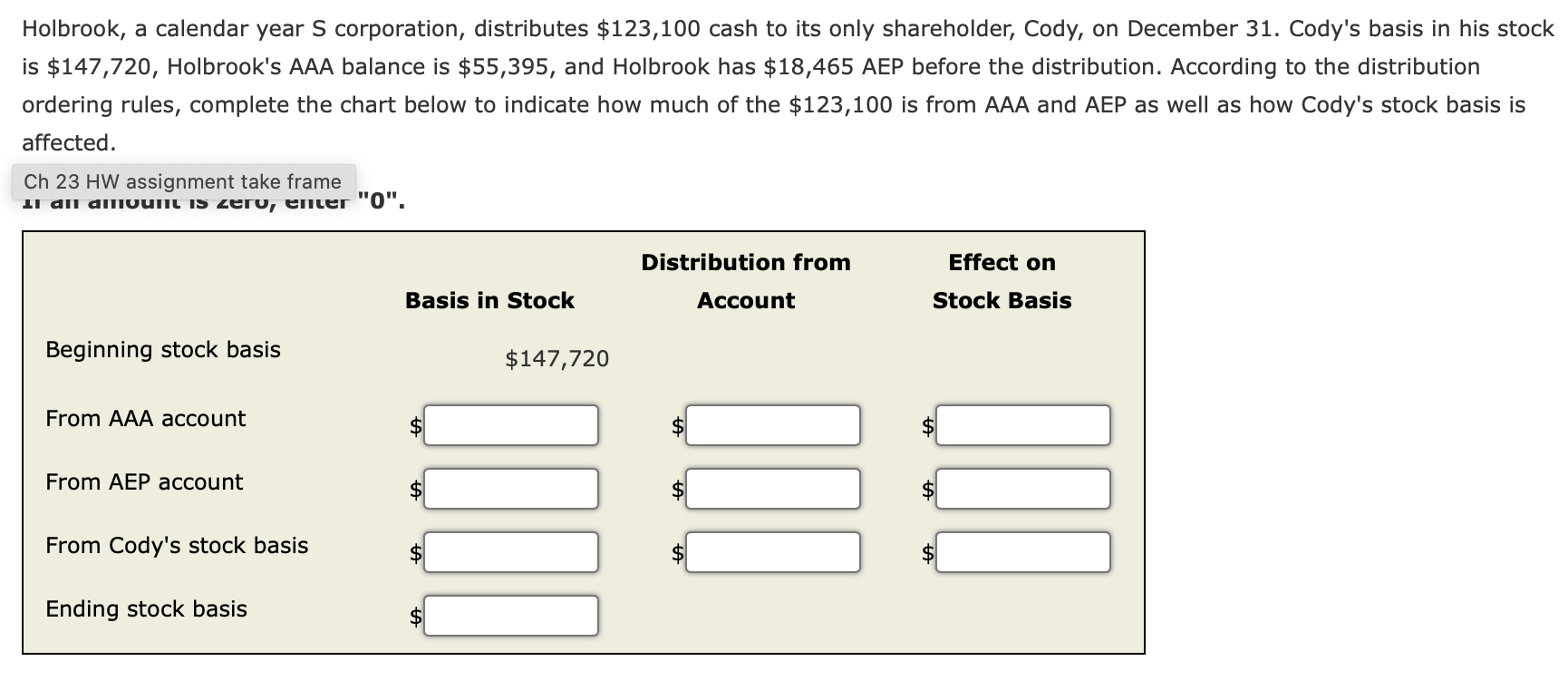
Task: Click the Beginning stock basis row label
Action: [x=163, y=349]
